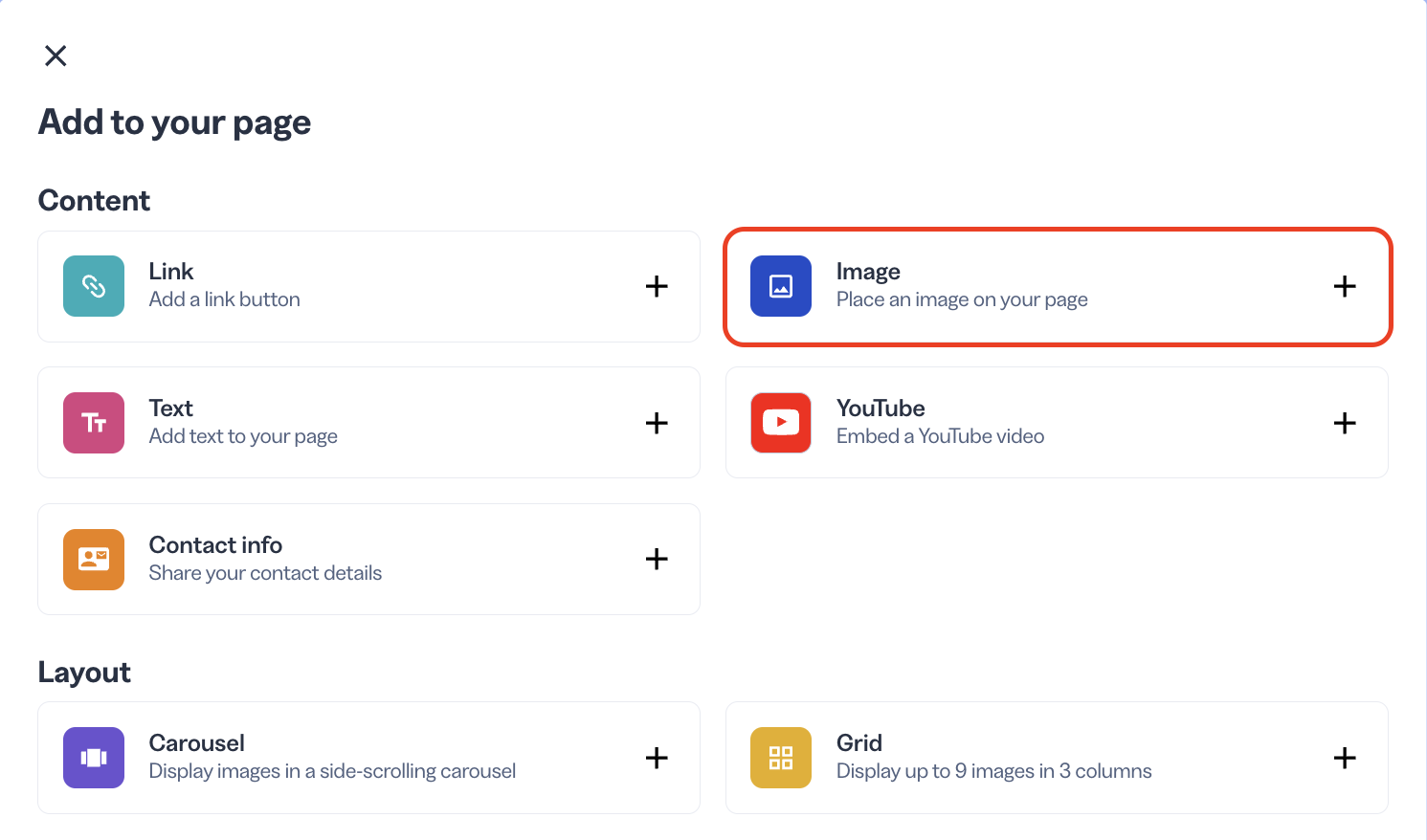Click the plus to add an Image
The width and height of the screenshot is (1427, 840).
[x=1345, y=286]
